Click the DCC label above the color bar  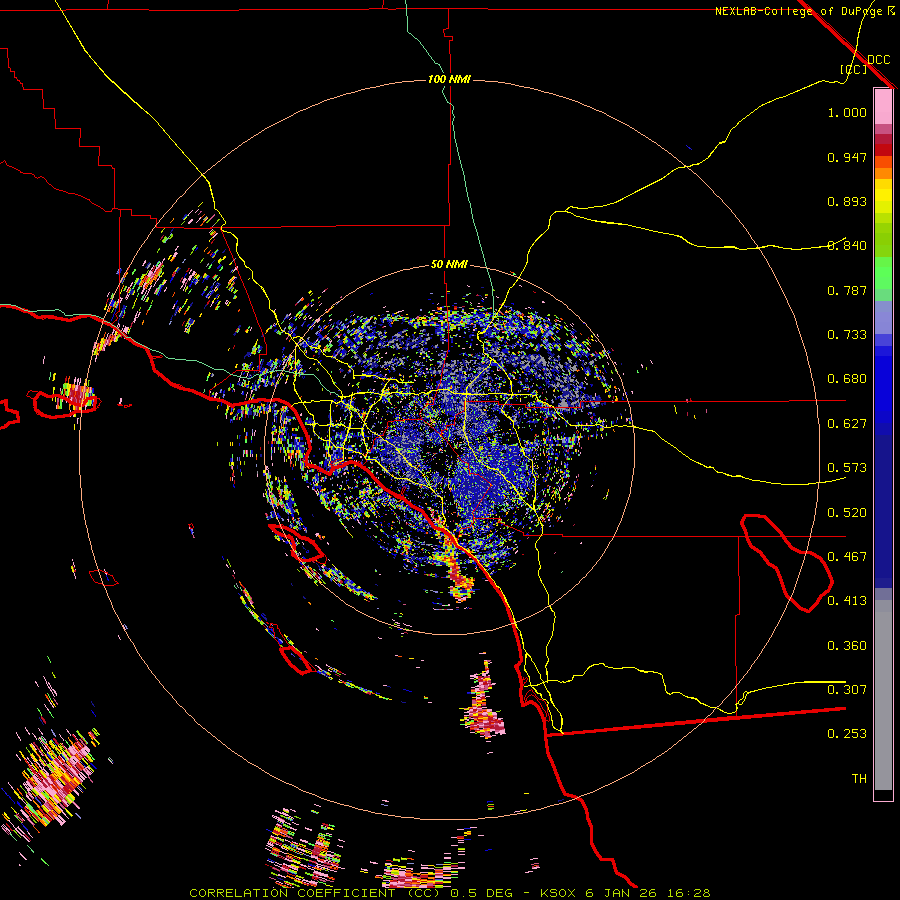coord(878,60)
